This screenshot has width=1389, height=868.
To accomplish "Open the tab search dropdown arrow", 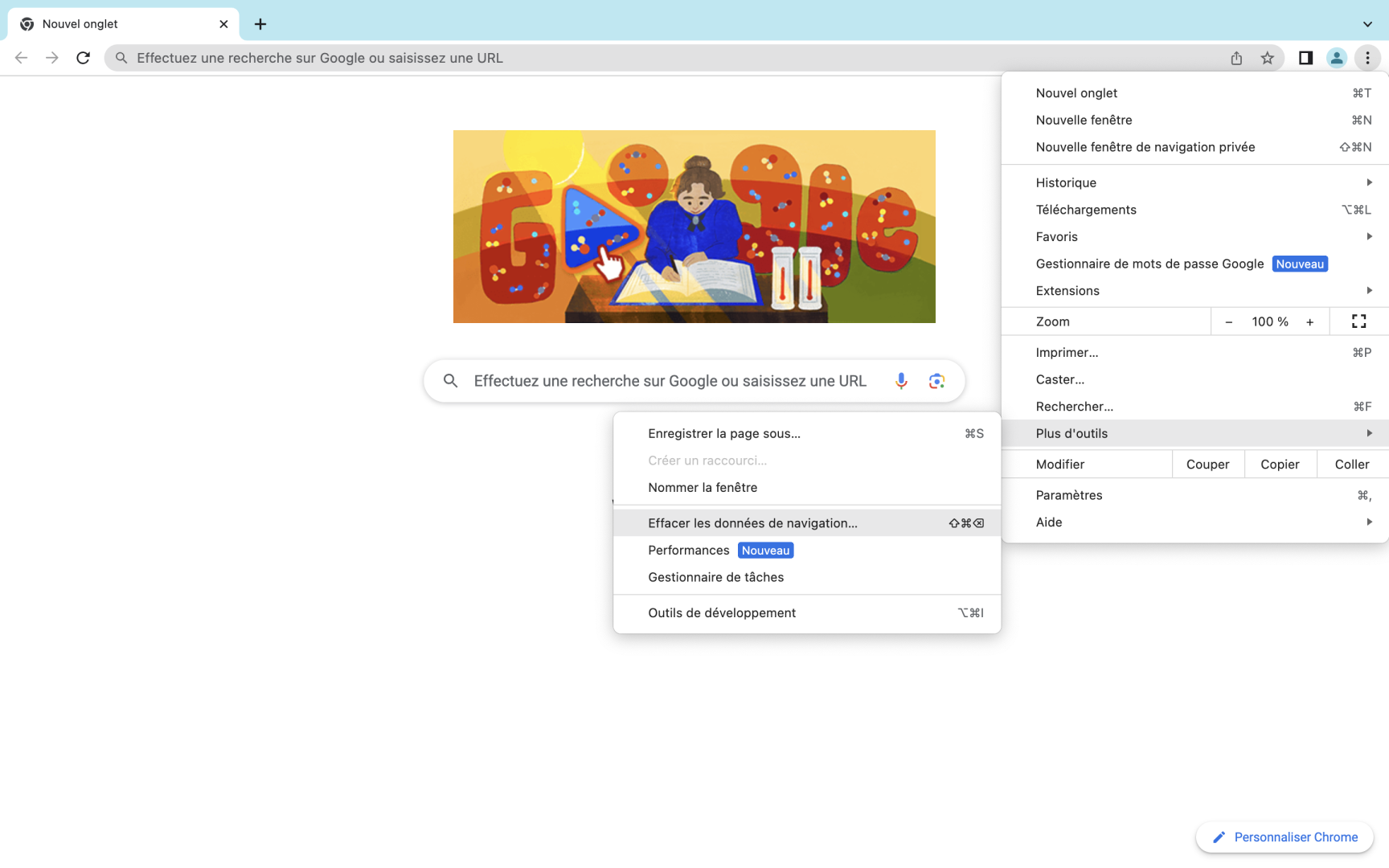I will 1366,23.
